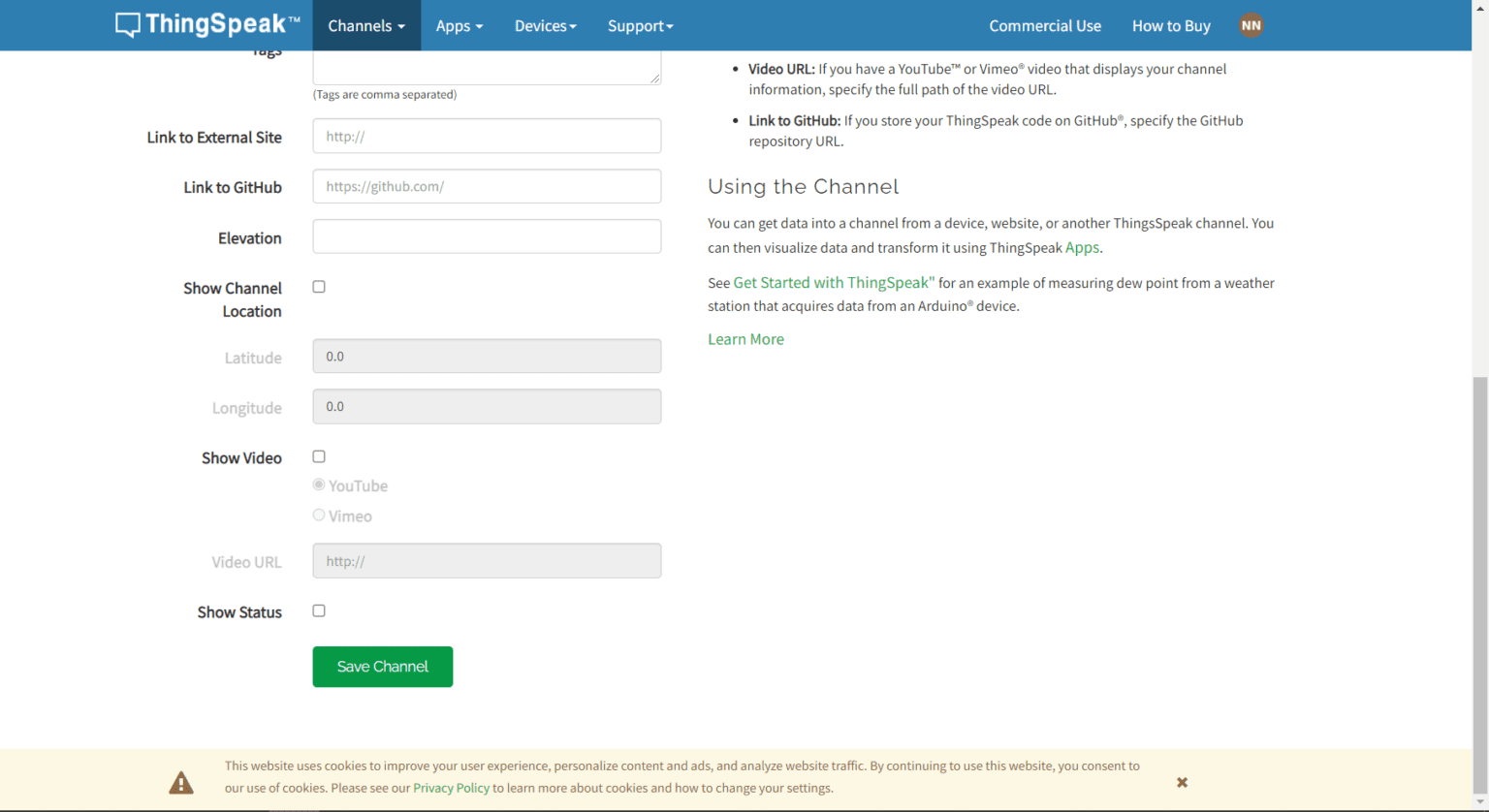Open the Learn More link
Viewport: 1489px width, 812px height.
click(745, 339)
